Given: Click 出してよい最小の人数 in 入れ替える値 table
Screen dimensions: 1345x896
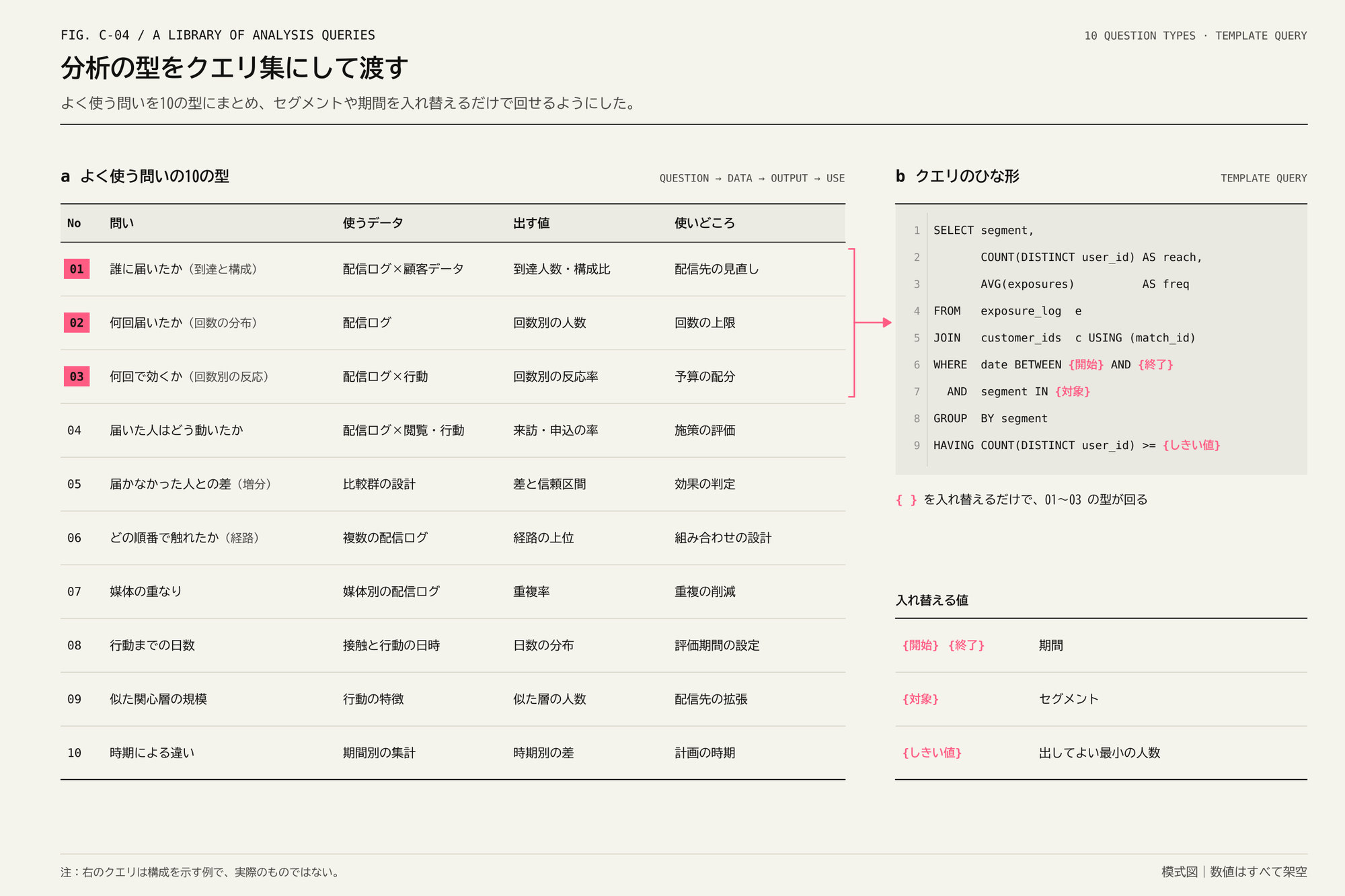Looking at the screenshot, I should coord(1100,753).
